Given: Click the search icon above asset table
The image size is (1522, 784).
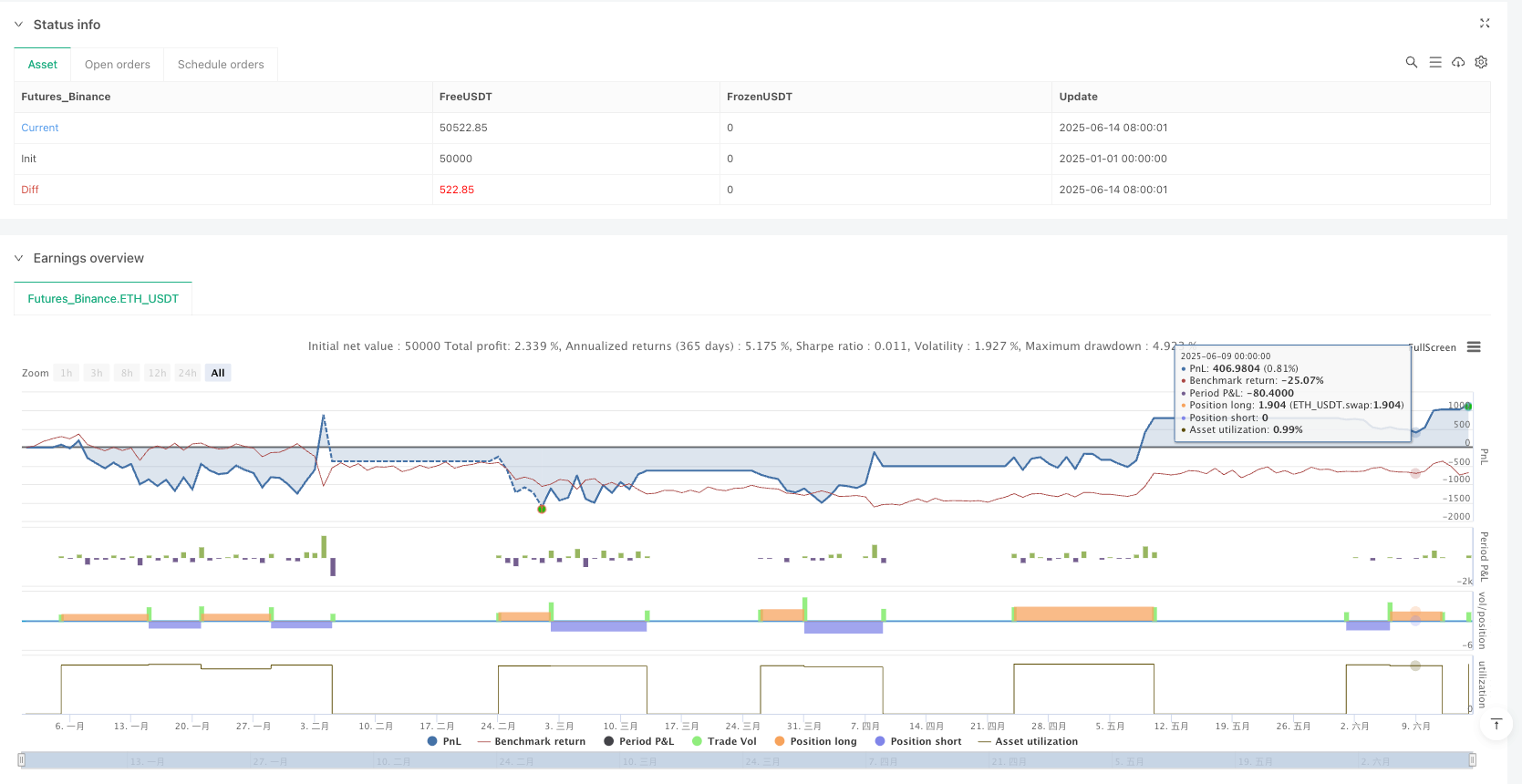Looking at the screenshot, I should (x=1411, y=62).
